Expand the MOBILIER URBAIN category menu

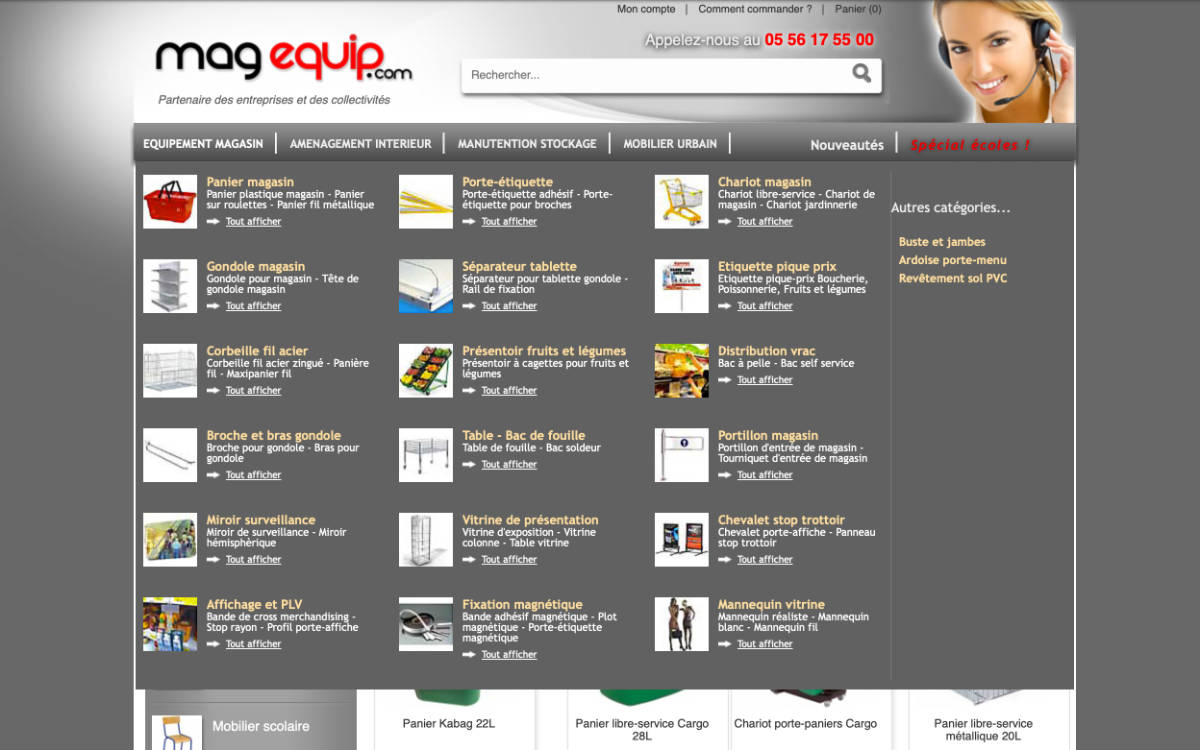[669, 143]
